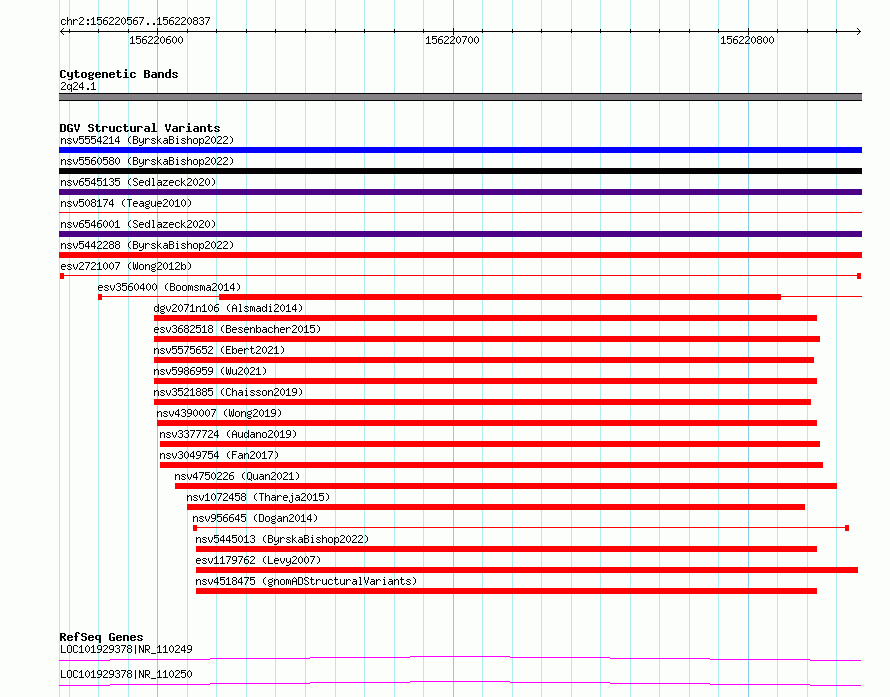Click ruler position label 156220600
The width and height of the screenshot is (890, 697).
tap(156, 40)
